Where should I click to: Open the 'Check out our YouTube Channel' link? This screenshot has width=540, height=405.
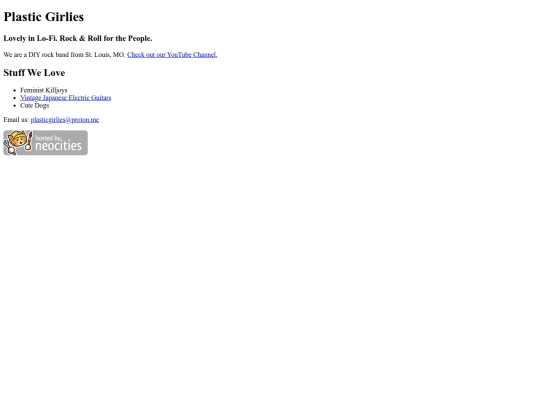click(172, 55)
